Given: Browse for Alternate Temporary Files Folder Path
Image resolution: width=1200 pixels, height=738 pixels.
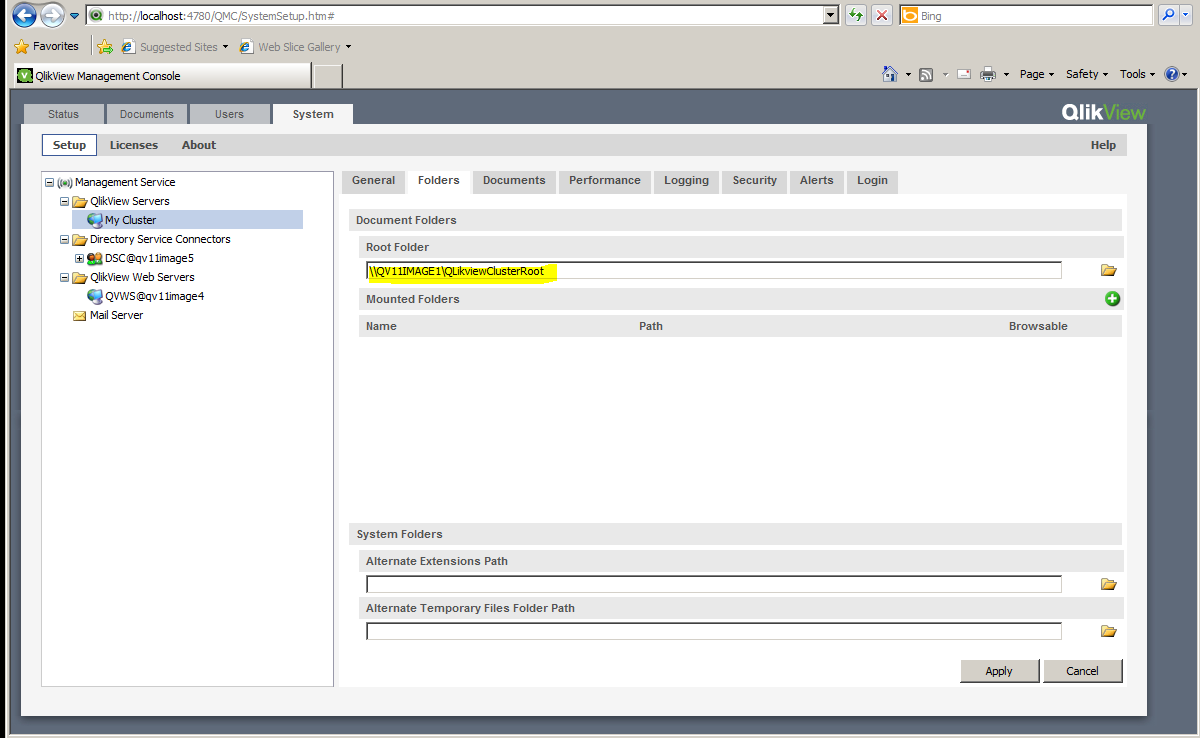Looking at the screenshot, I should [x=1108, y=630].
